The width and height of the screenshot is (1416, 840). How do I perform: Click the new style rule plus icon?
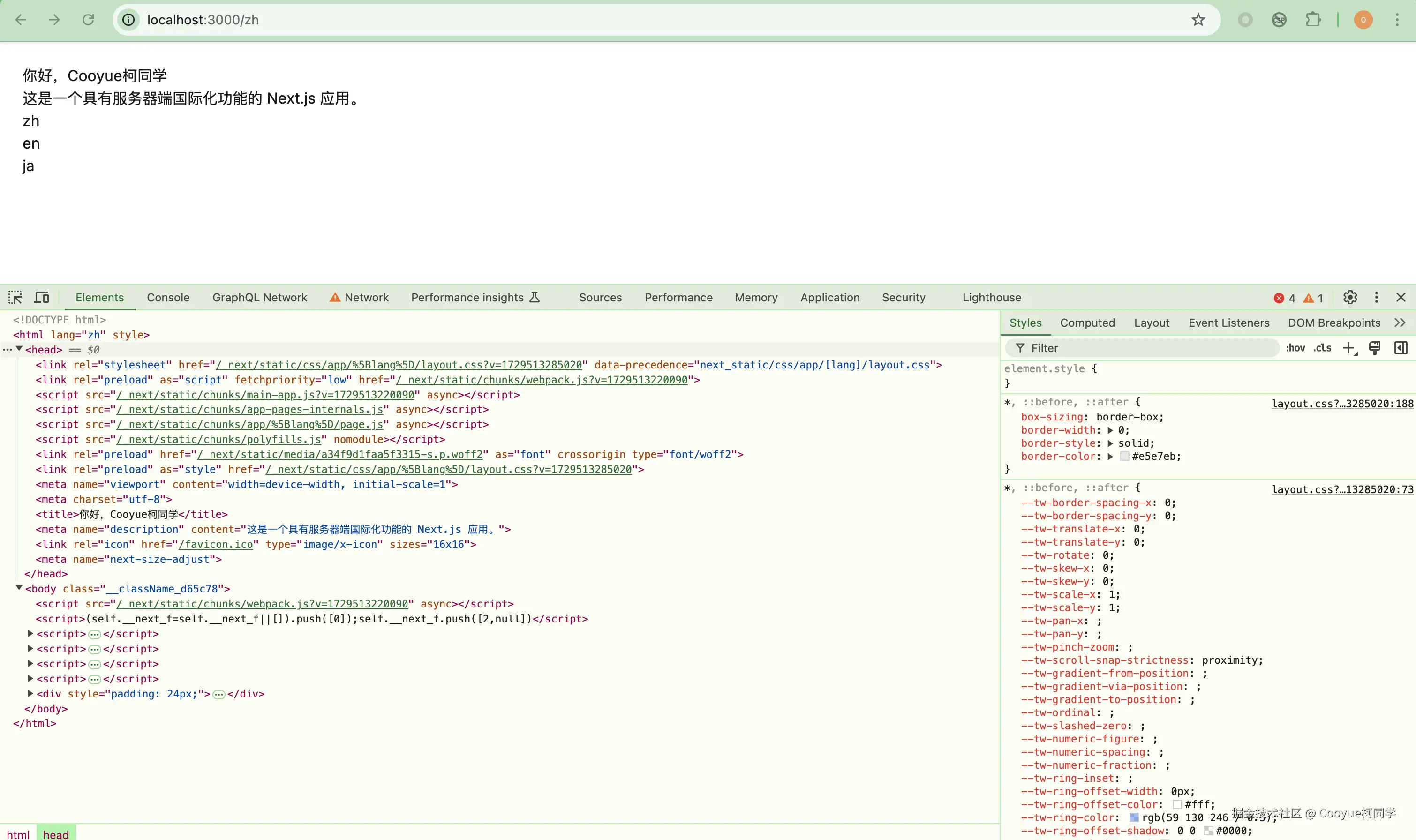click(x=1348, y=348)
